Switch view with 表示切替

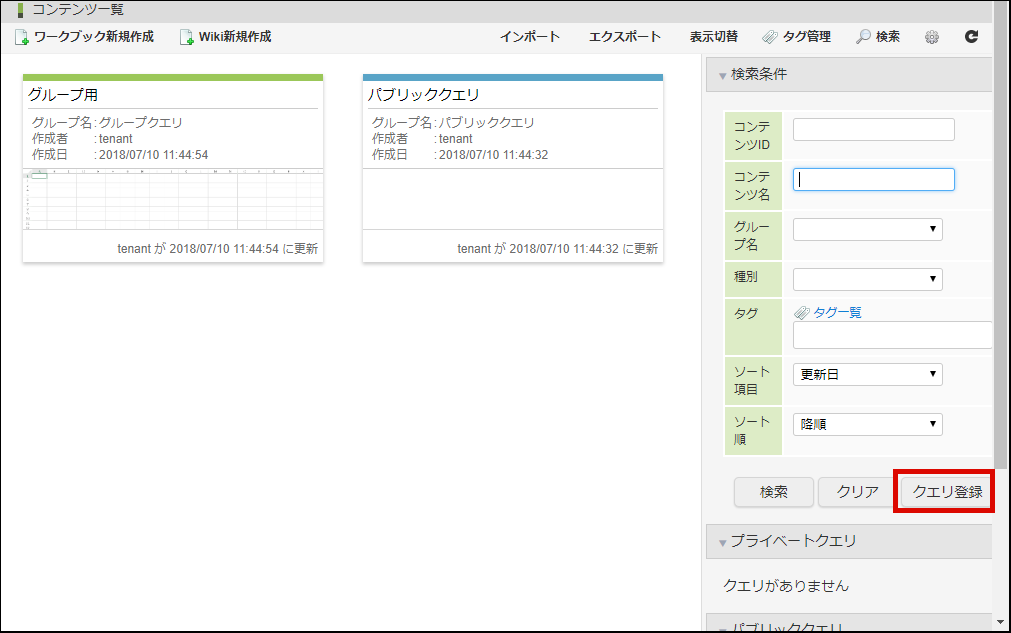tap(714, 37)
